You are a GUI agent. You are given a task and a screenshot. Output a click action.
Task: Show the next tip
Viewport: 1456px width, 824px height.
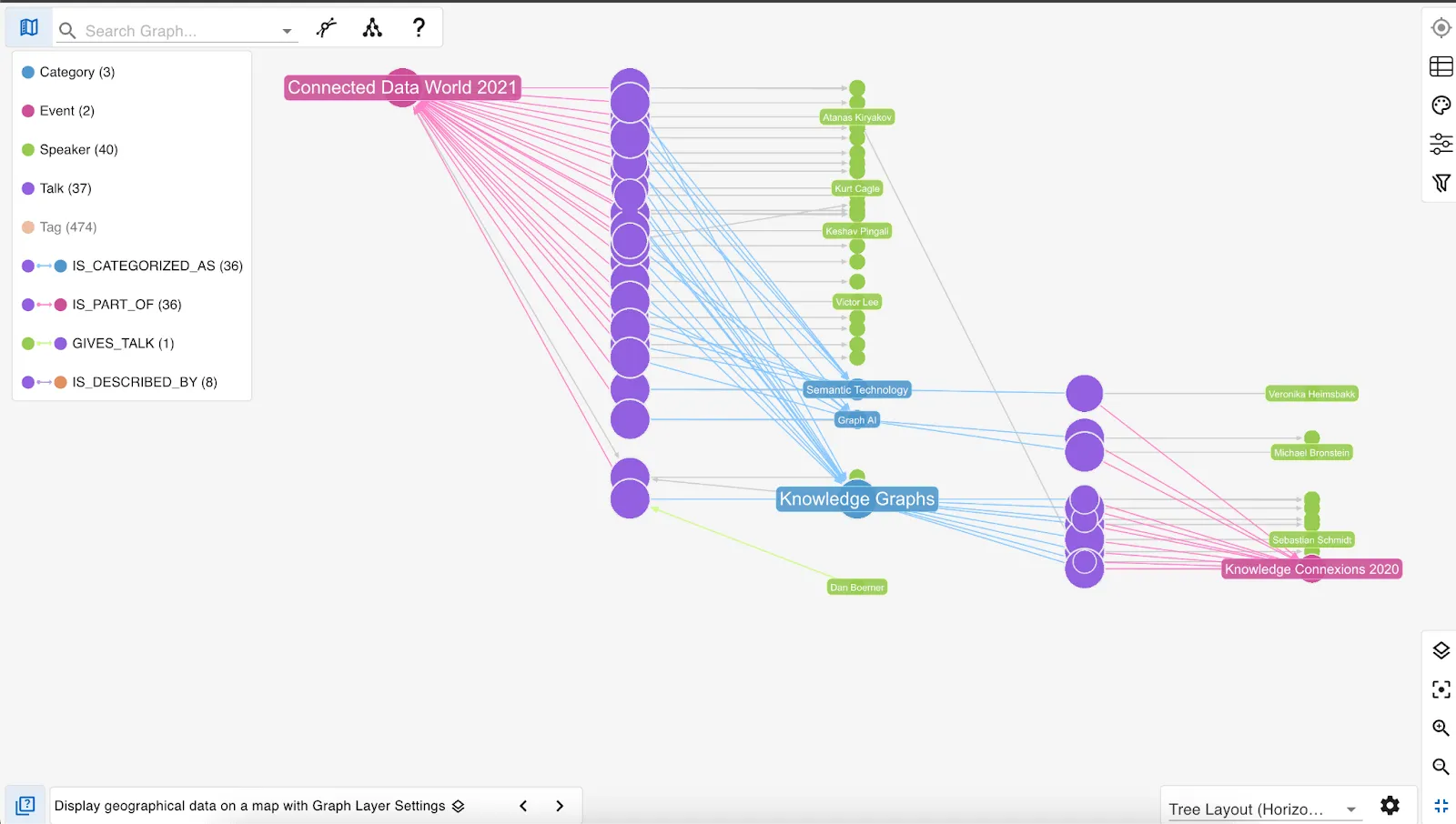pyautogui.click(x=560, y=806)
